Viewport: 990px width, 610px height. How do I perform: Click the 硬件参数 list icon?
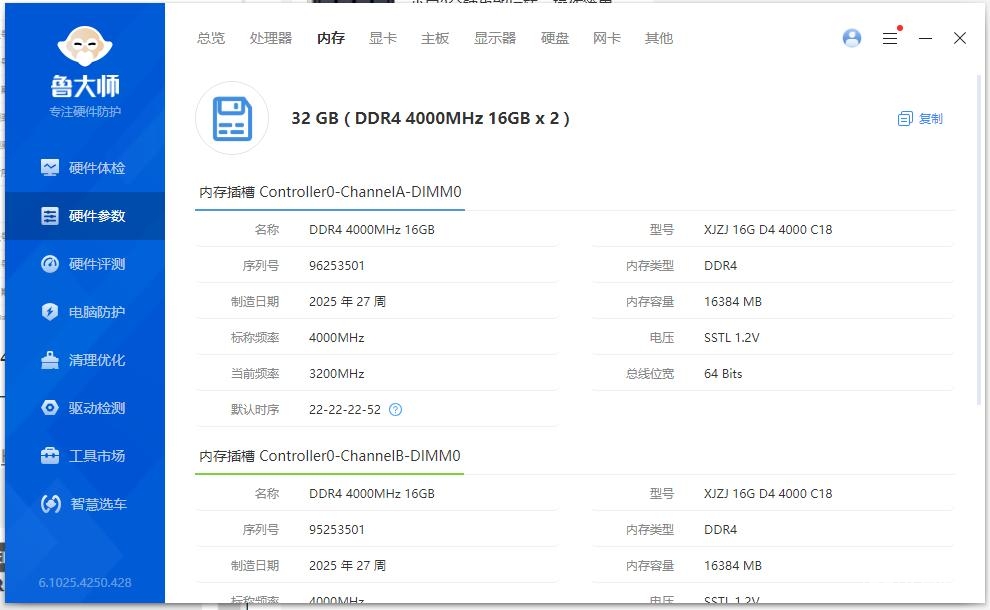click(x=50, y=216)
